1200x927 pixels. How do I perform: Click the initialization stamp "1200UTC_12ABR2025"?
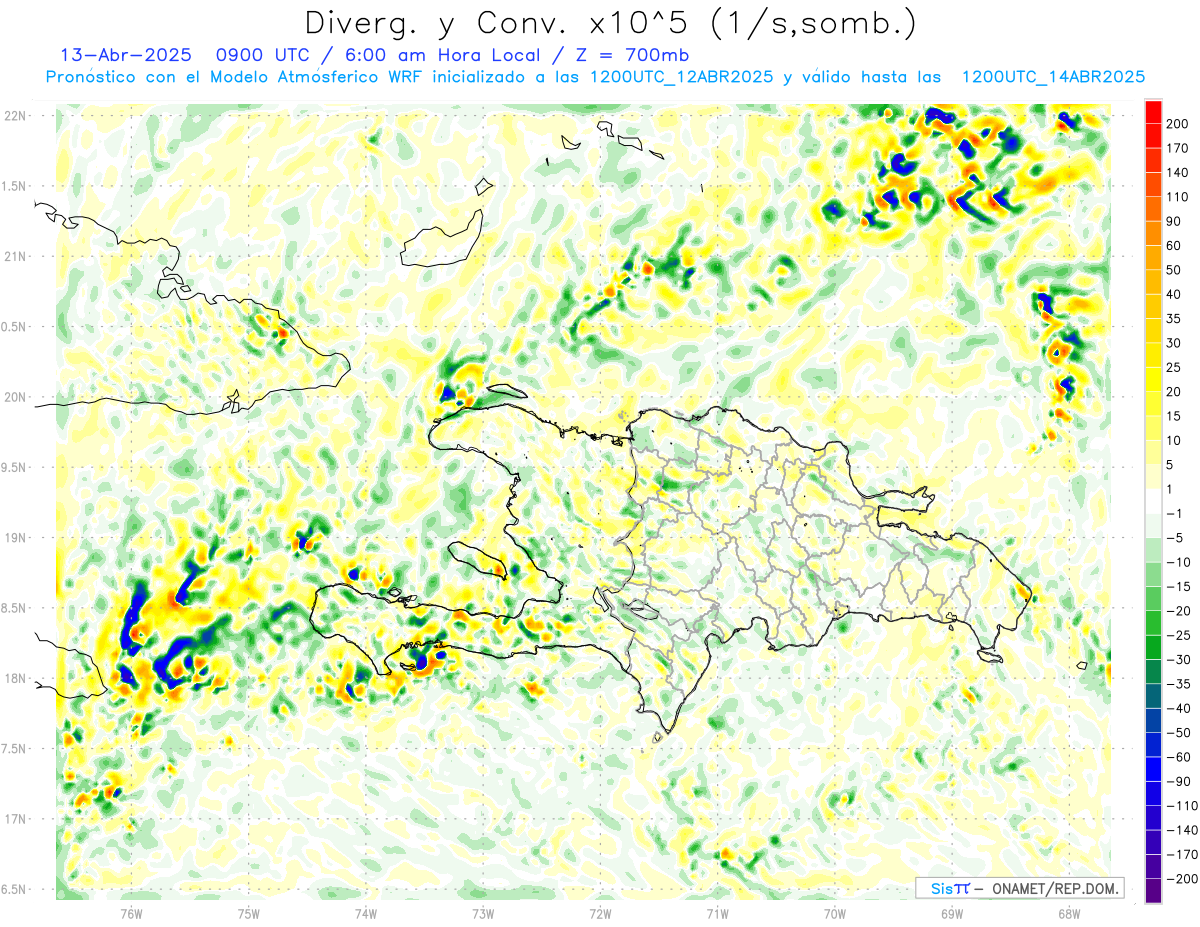[x=681, y=77]
